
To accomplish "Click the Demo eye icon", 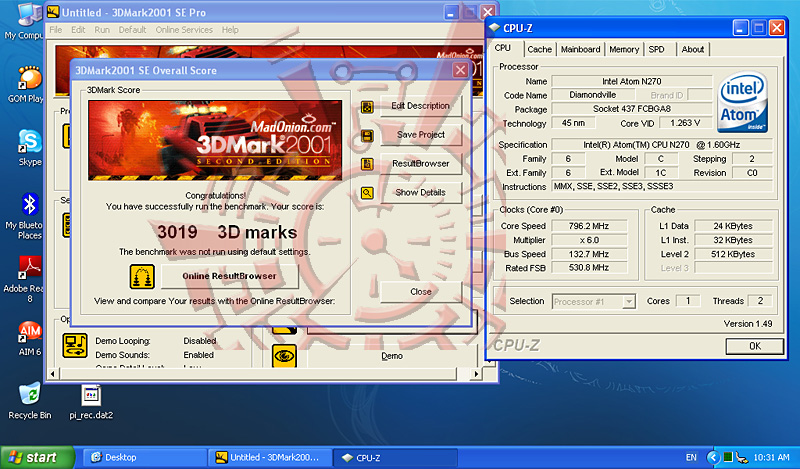I will [x=284, y=356].
